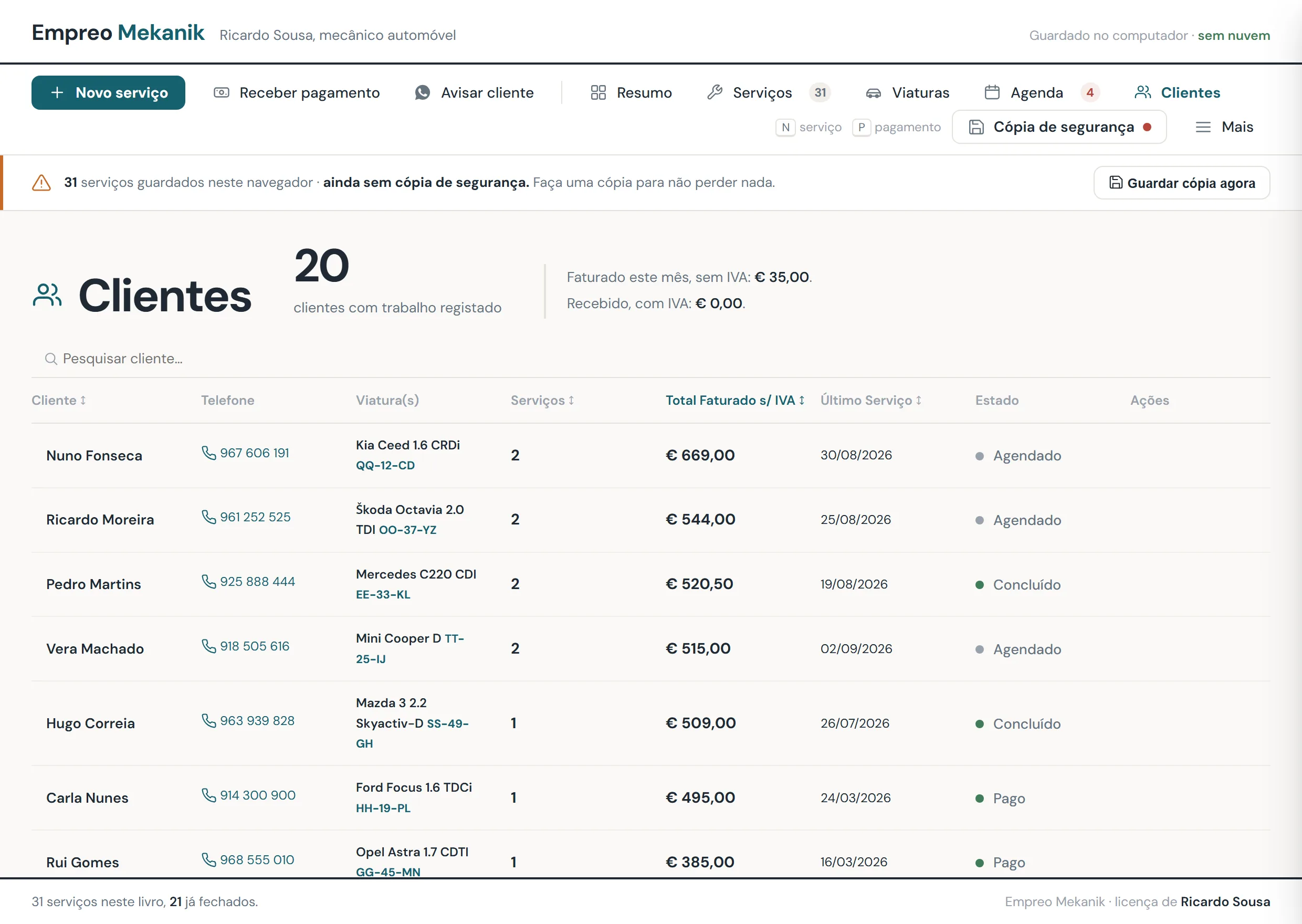
Task: Open the plate EE-33-KL
Action: tap(383, 595)
